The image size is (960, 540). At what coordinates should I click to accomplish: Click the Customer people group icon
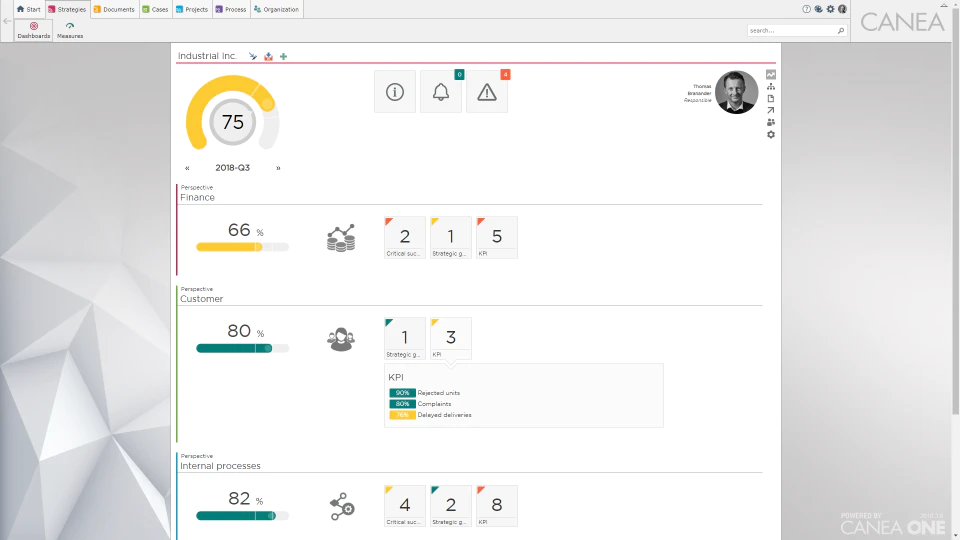point(341,339)
